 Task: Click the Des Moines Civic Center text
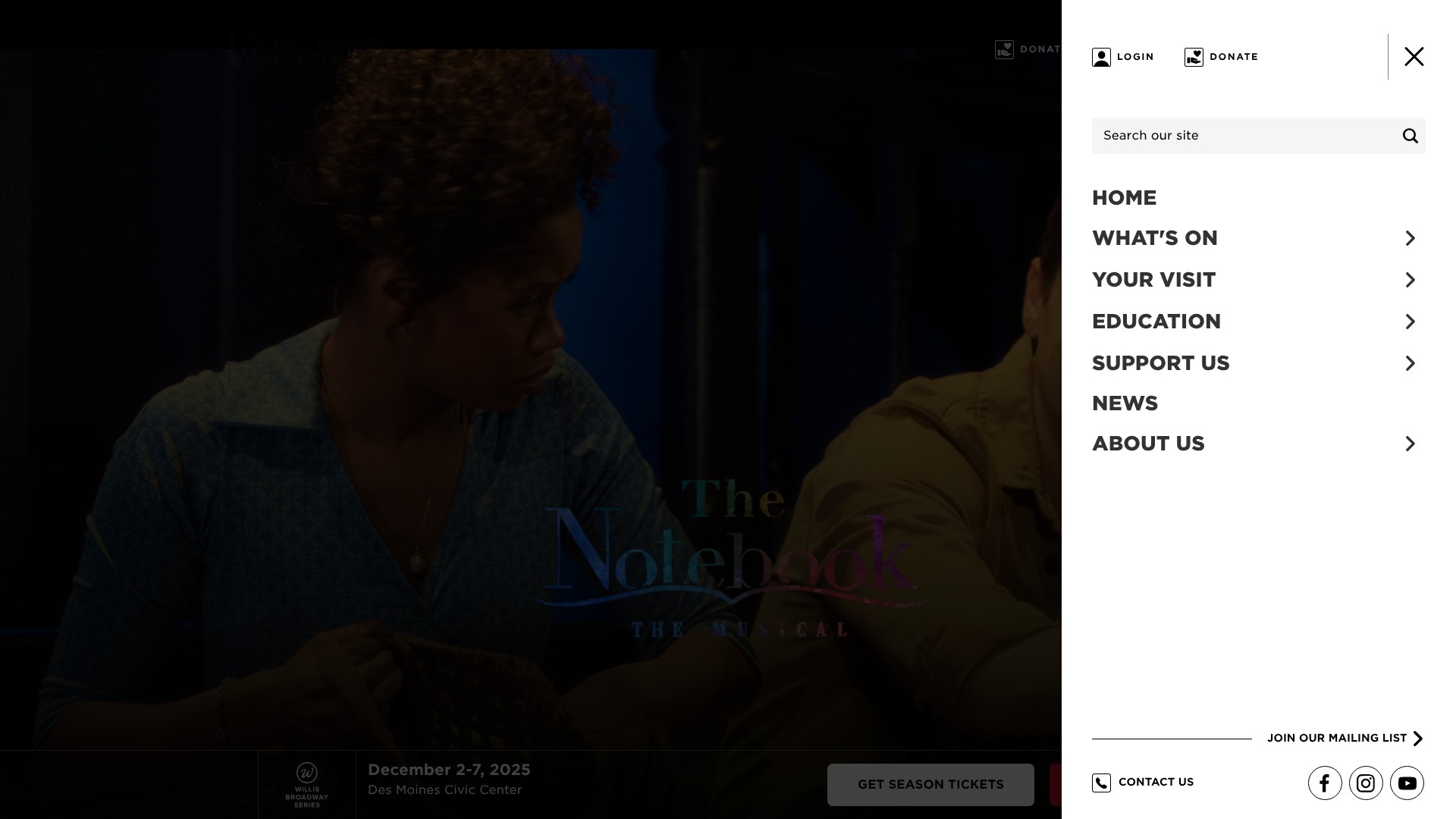445,790
